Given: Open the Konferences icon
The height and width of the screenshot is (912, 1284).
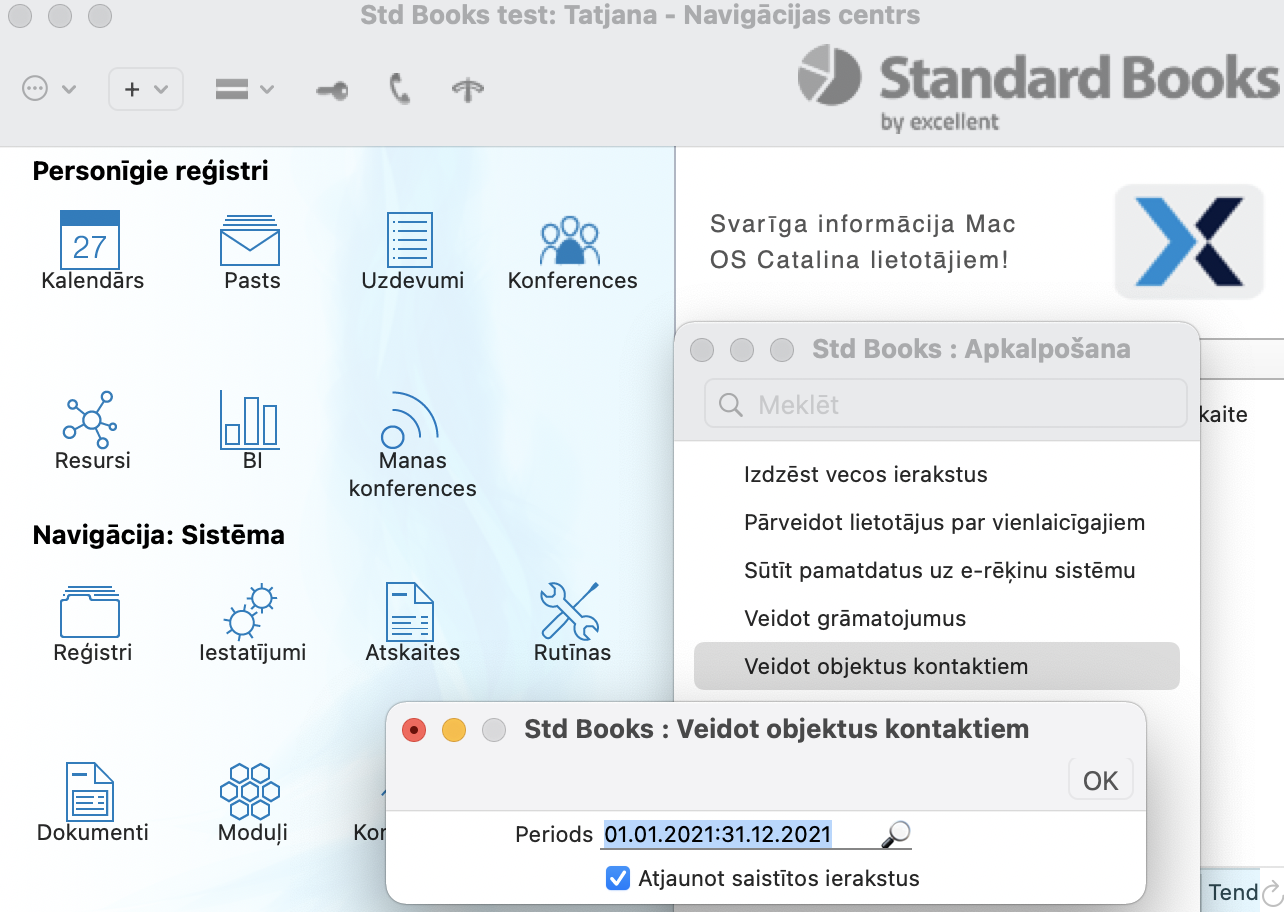Looking at the screenshot, I should 570,241.
